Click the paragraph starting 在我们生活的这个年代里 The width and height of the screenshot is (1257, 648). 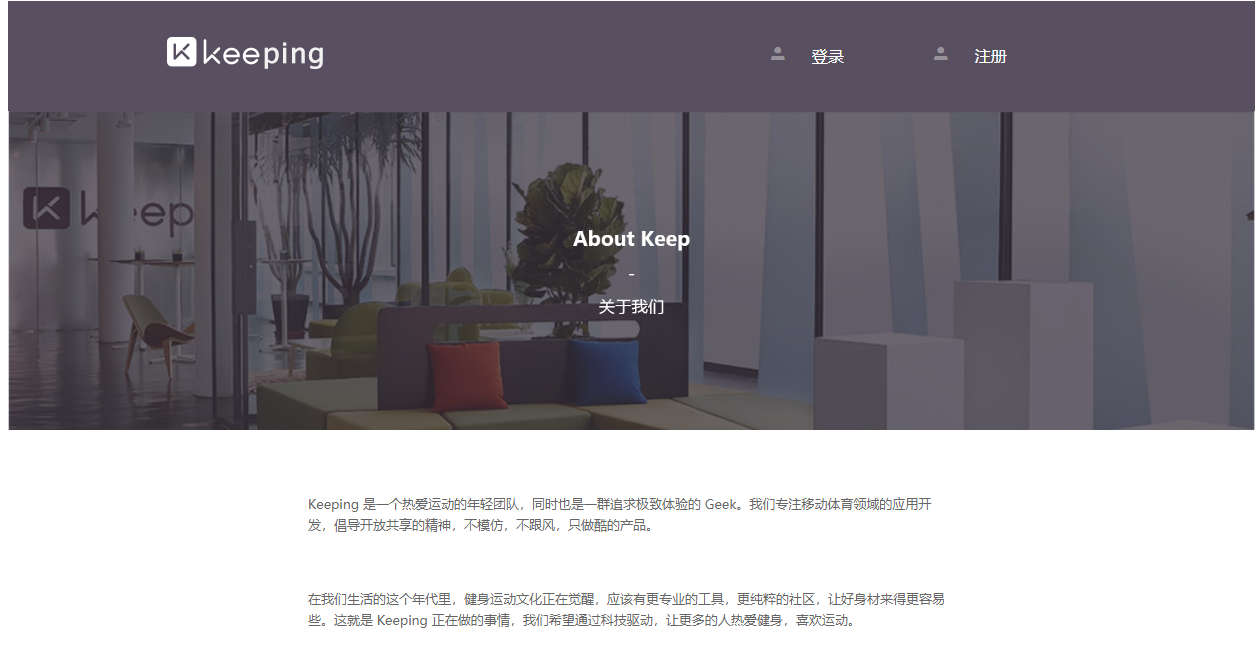(626, 610)
